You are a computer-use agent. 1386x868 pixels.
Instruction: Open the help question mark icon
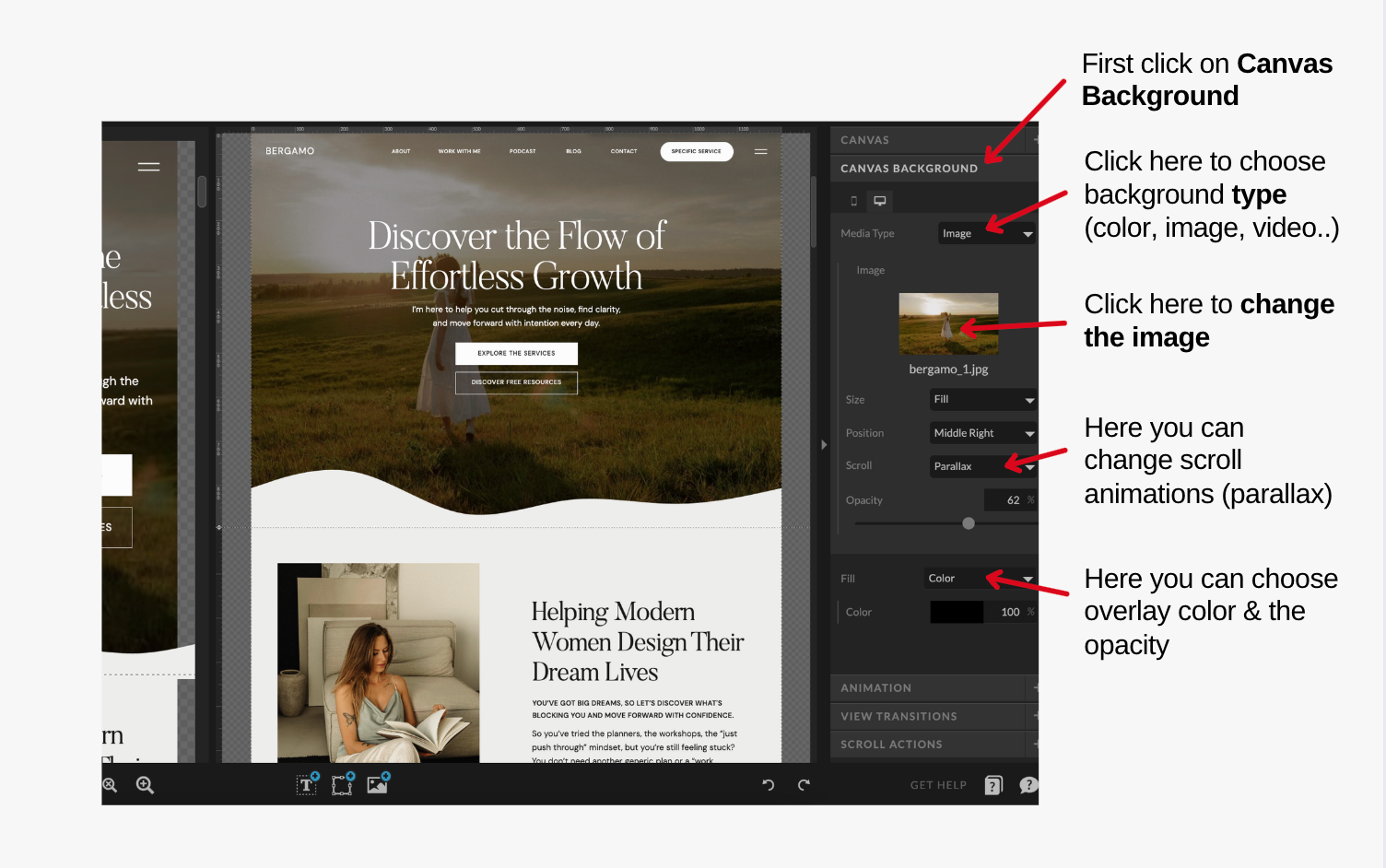[x=1028, y=785]
